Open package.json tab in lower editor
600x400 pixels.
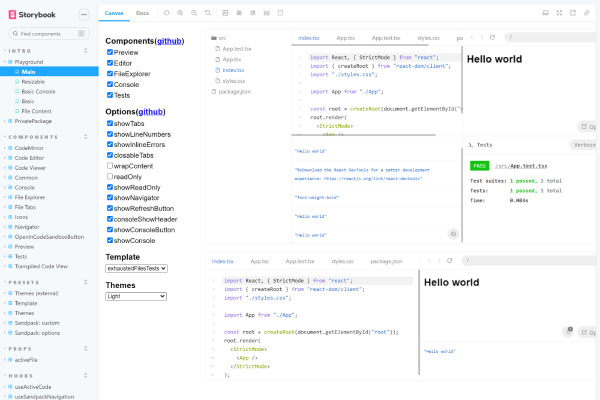tap(386, 261)
